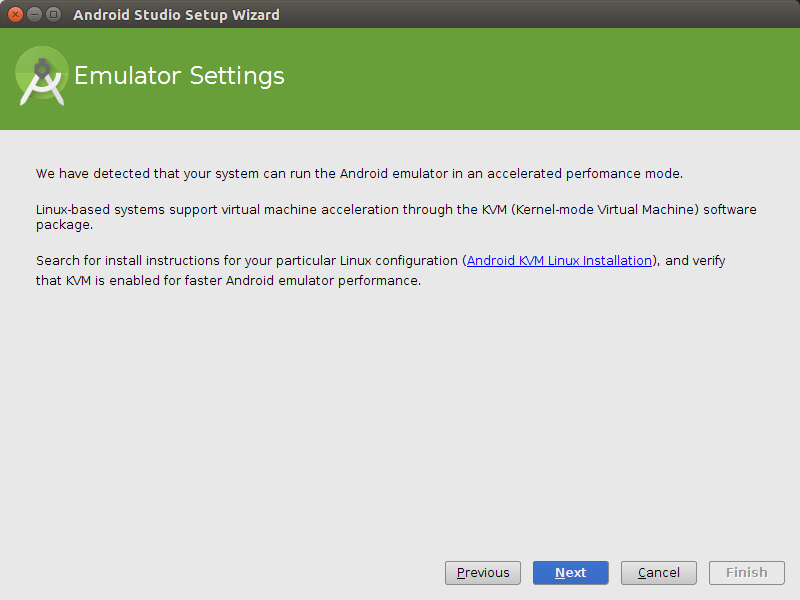Click the Android Studio Setup Wizard title
The height and width of the screenshot is (600, 800).
176,15
